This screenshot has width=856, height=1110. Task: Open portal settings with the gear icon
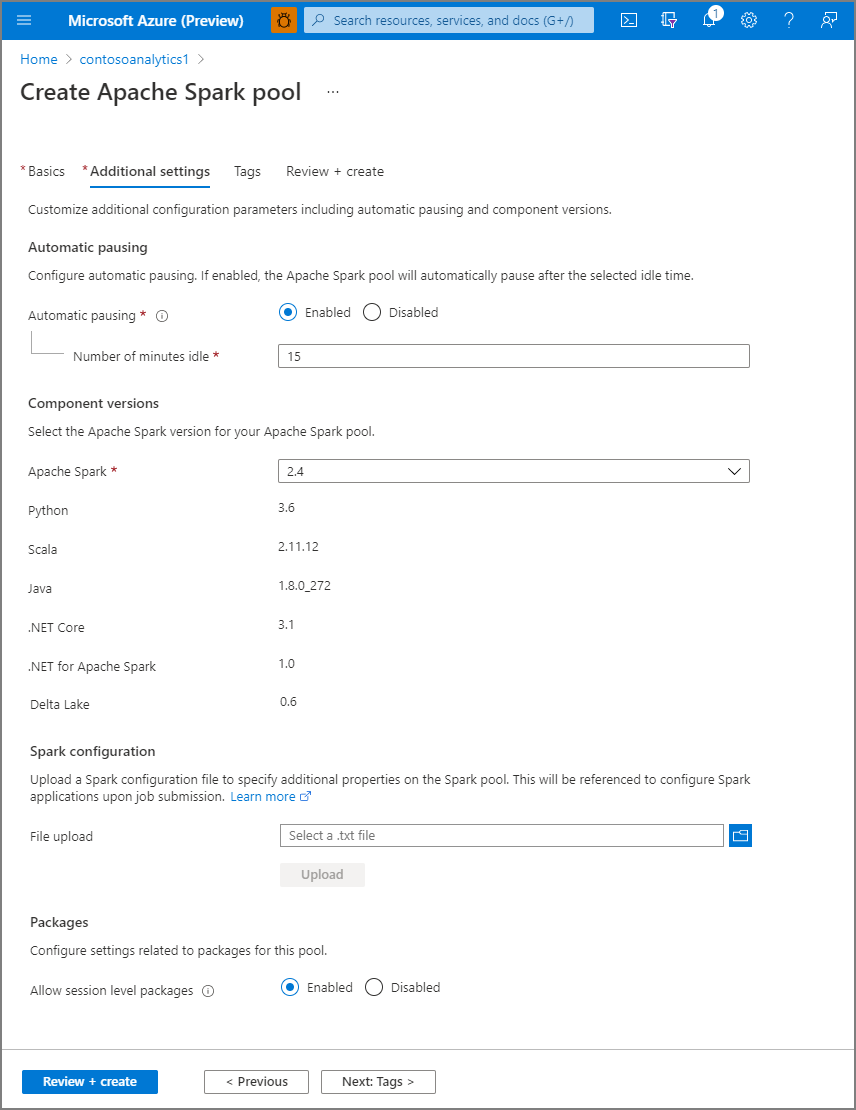coord(749,20)
